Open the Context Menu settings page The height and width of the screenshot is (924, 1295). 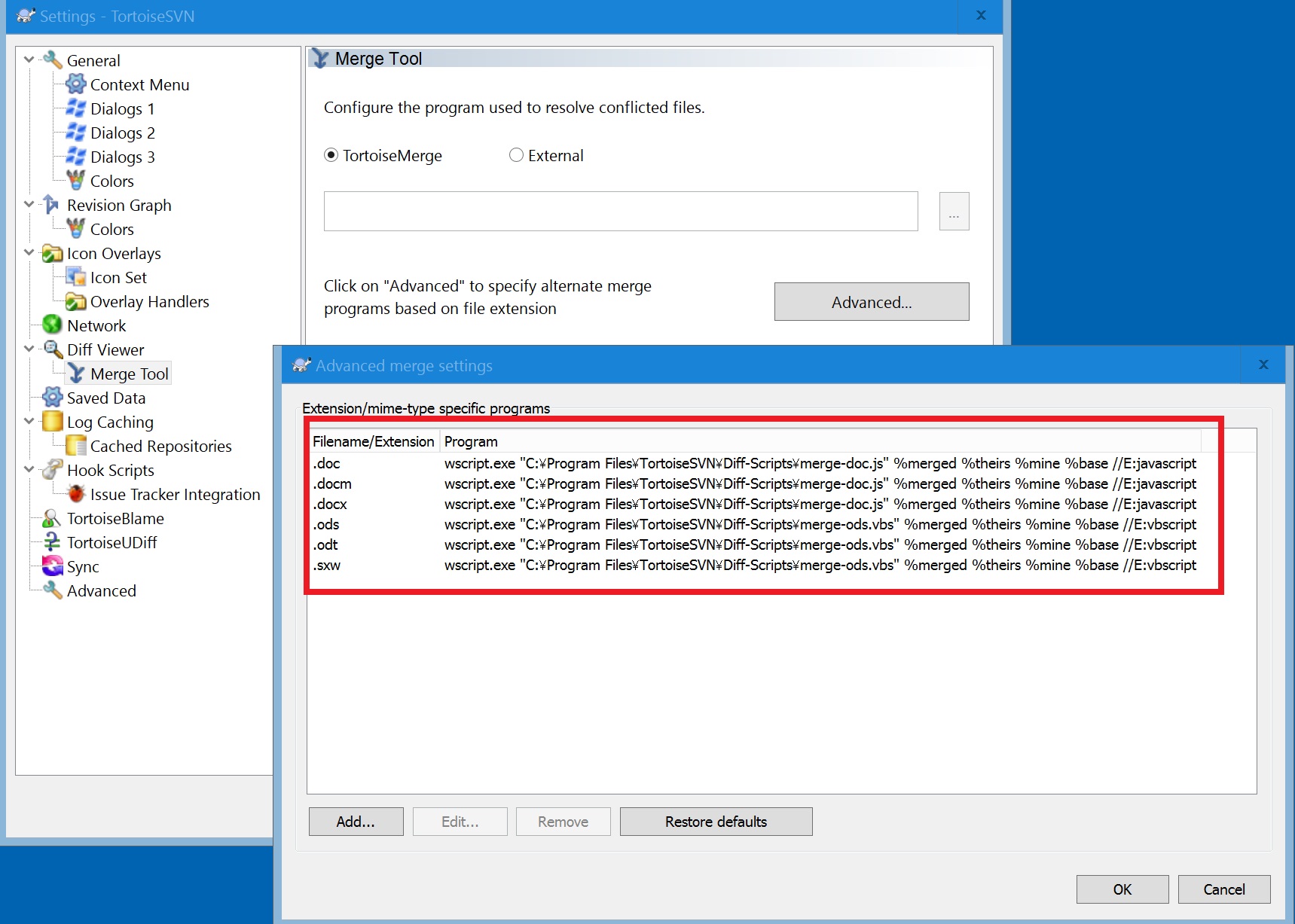[x=139, y=84]
